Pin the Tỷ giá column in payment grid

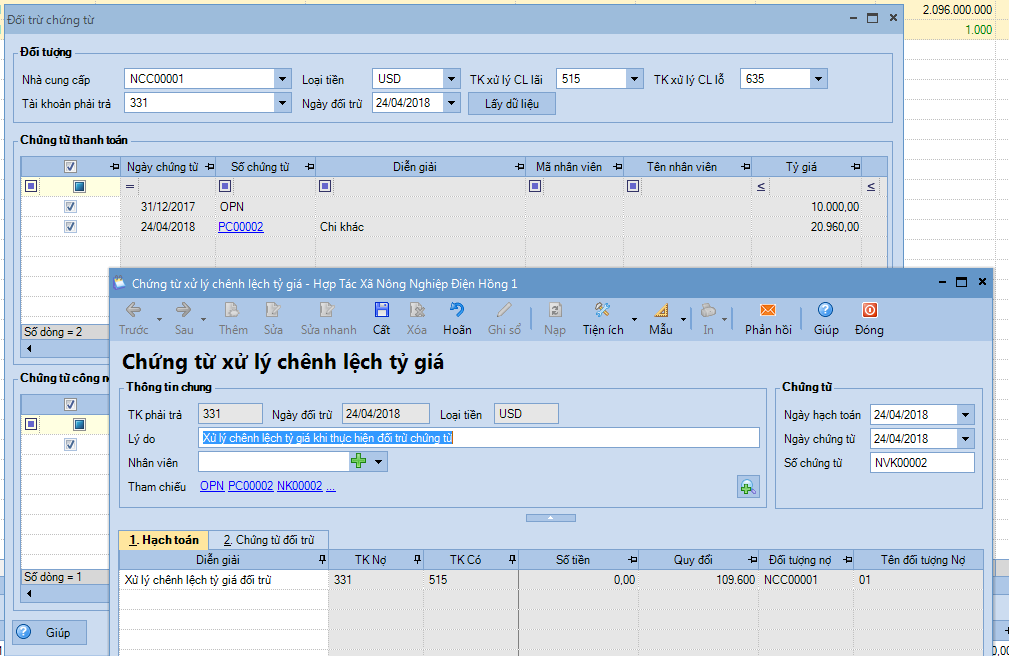[855, 167]
